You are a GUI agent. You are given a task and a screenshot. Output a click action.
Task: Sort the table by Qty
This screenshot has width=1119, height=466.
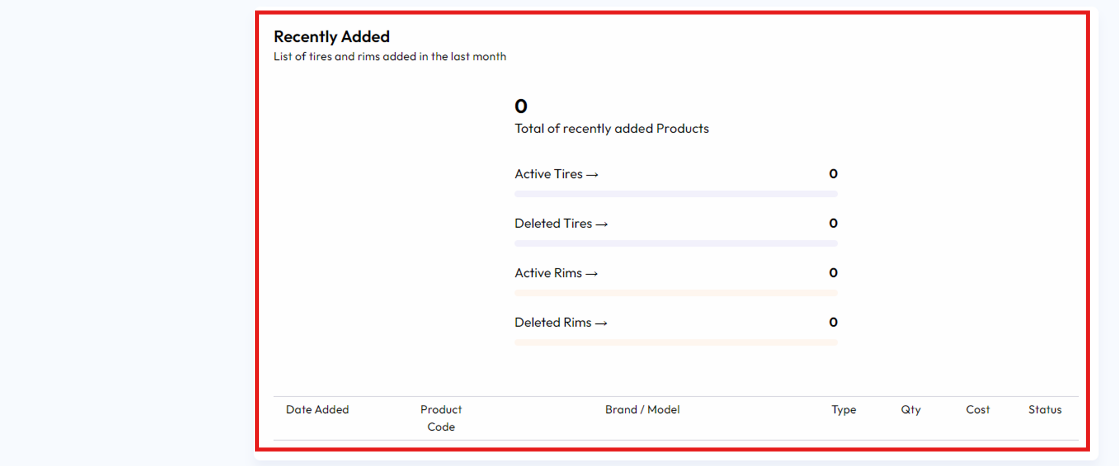click(910, 410)
